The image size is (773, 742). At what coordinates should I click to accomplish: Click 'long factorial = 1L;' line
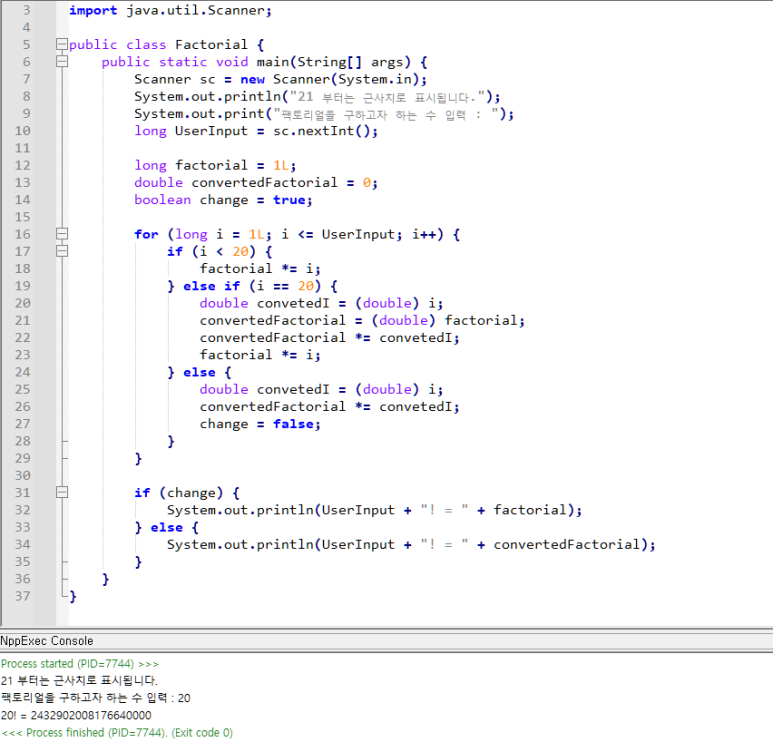click(x=215, y=166)
